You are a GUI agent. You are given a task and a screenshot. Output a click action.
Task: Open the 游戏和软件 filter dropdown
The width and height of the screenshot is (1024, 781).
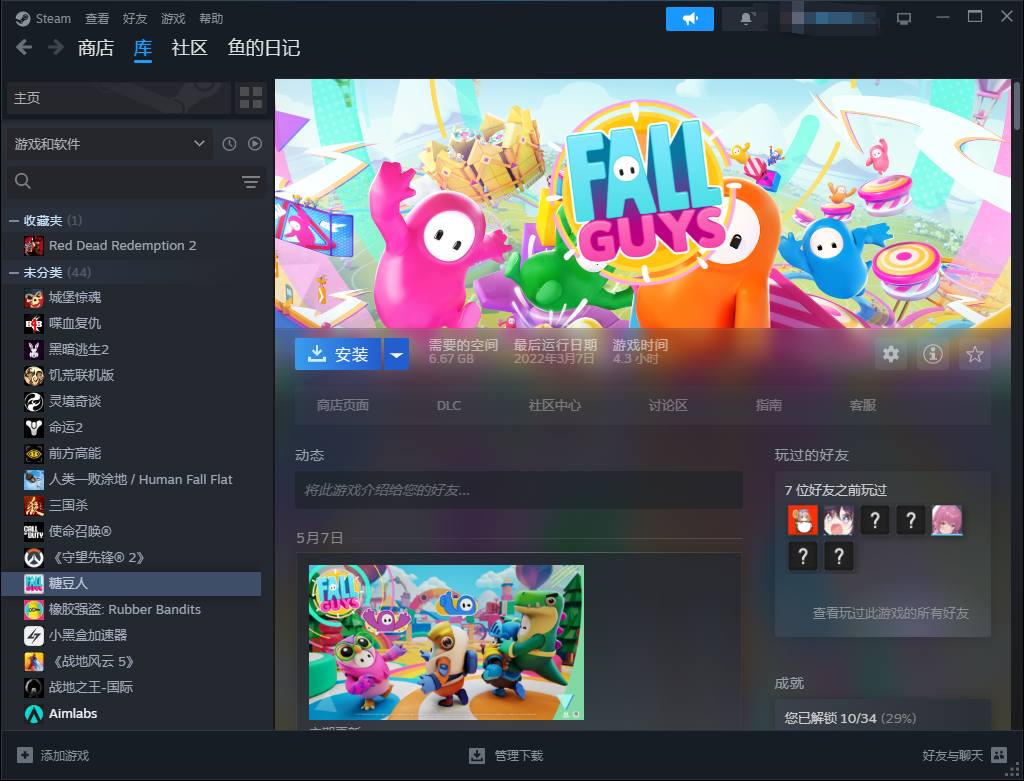pos(110,144)
